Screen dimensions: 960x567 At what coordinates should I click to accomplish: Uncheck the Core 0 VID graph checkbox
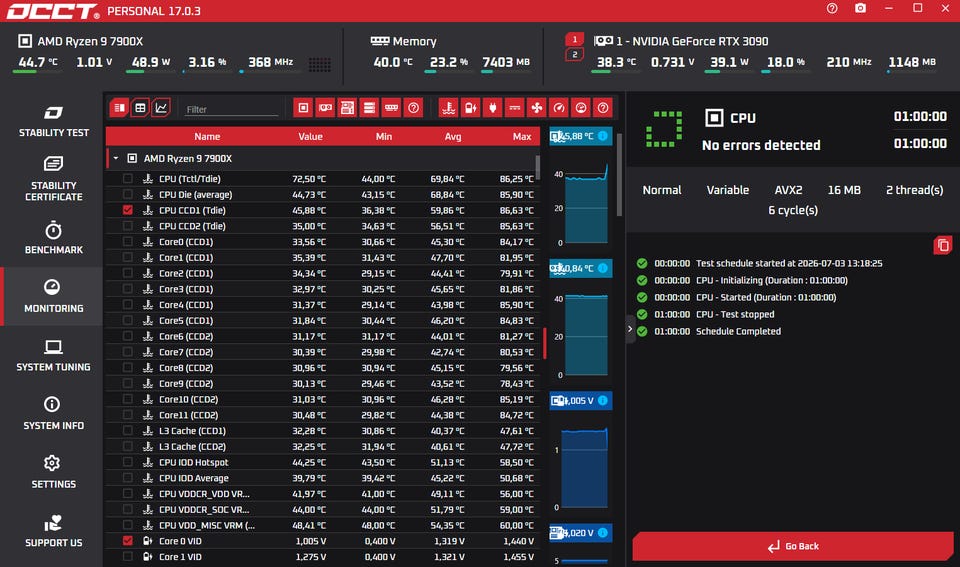tap(127, 541)
